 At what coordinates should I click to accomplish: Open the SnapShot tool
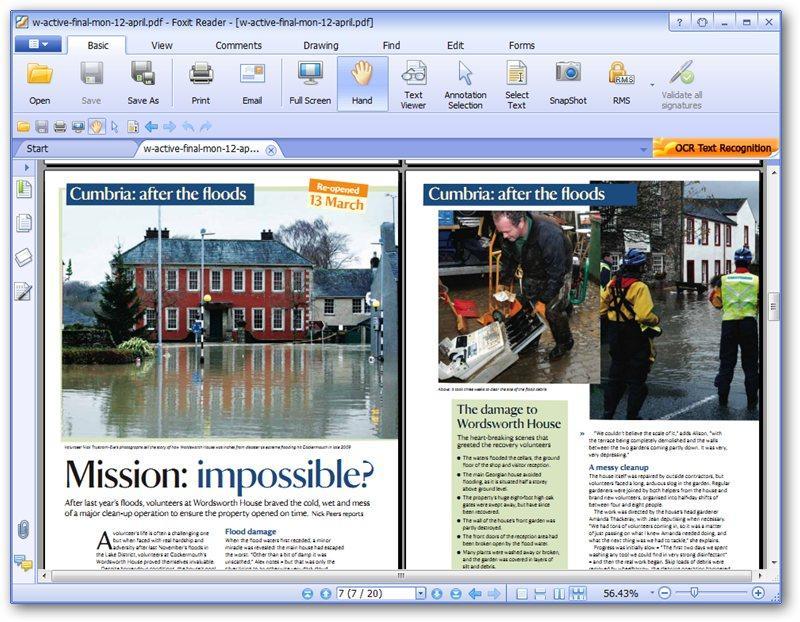coord(568,83)
